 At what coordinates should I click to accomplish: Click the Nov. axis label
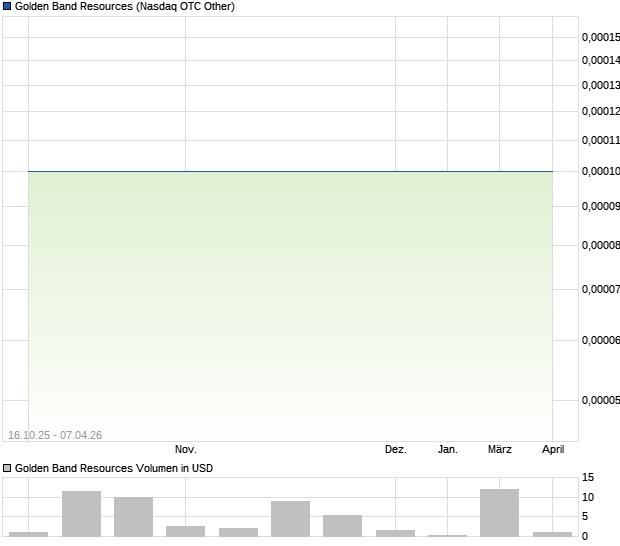pos(185,449)
